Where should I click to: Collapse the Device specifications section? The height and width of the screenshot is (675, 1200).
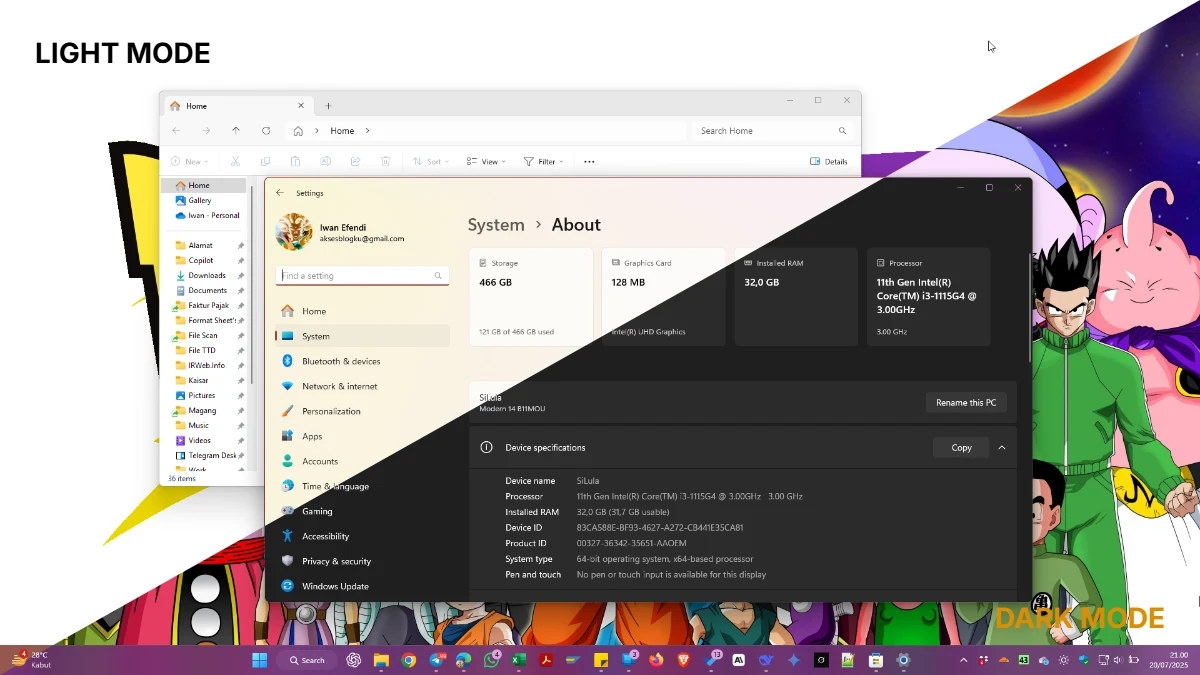pos(1001,448)
